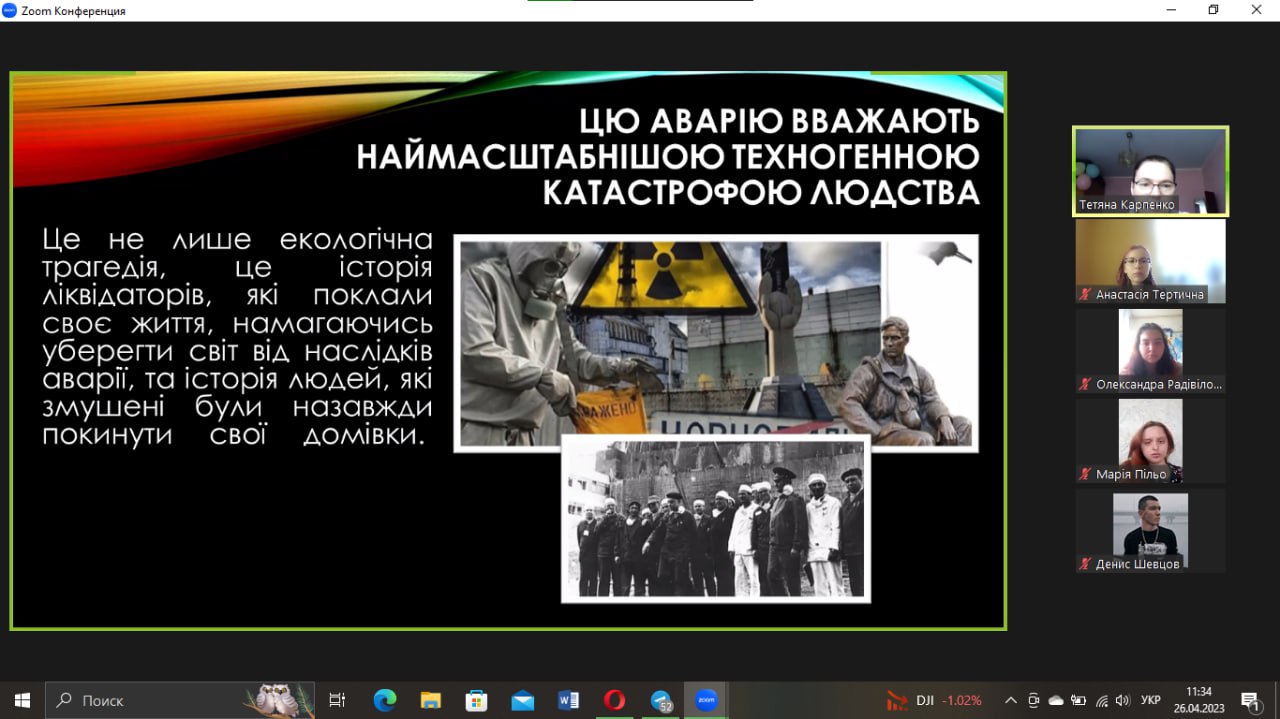
Task: Open Microsoft Edge from the taskbar
Action: pyautogui.click(x=385, y=700)
